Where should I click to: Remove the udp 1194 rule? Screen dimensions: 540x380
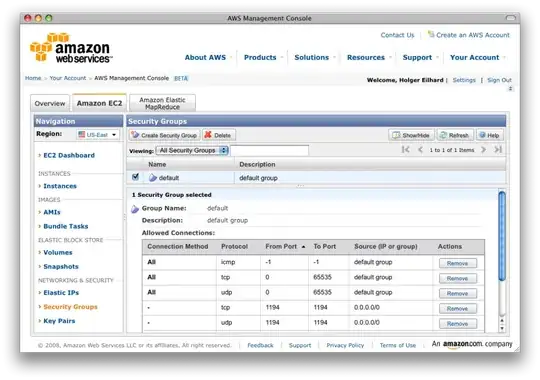pos(458,324)
